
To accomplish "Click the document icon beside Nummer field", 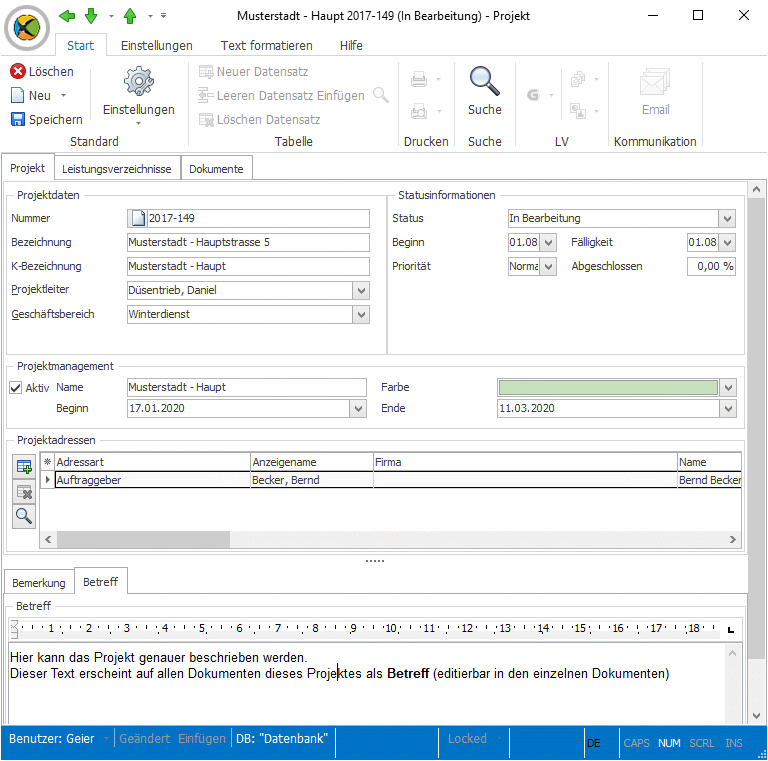I will [138, 218].
